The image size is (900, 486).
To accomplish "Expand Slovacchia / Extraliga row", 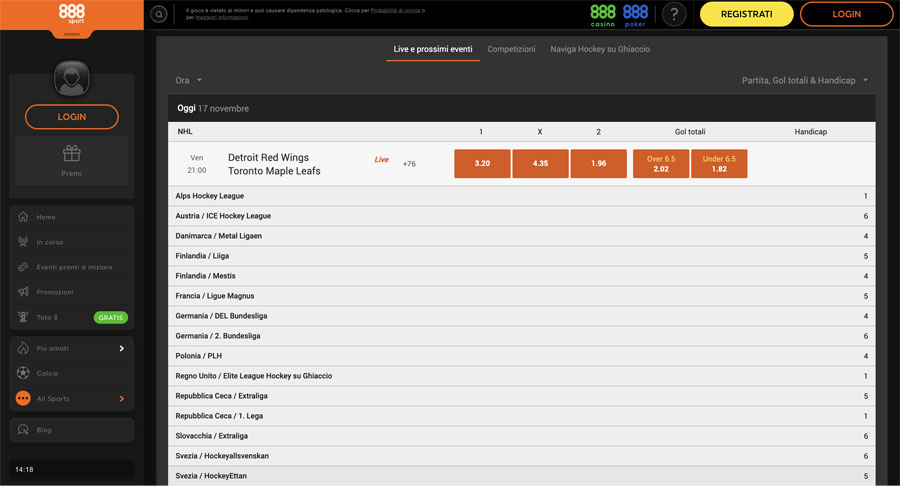I will tap(521, 436).
